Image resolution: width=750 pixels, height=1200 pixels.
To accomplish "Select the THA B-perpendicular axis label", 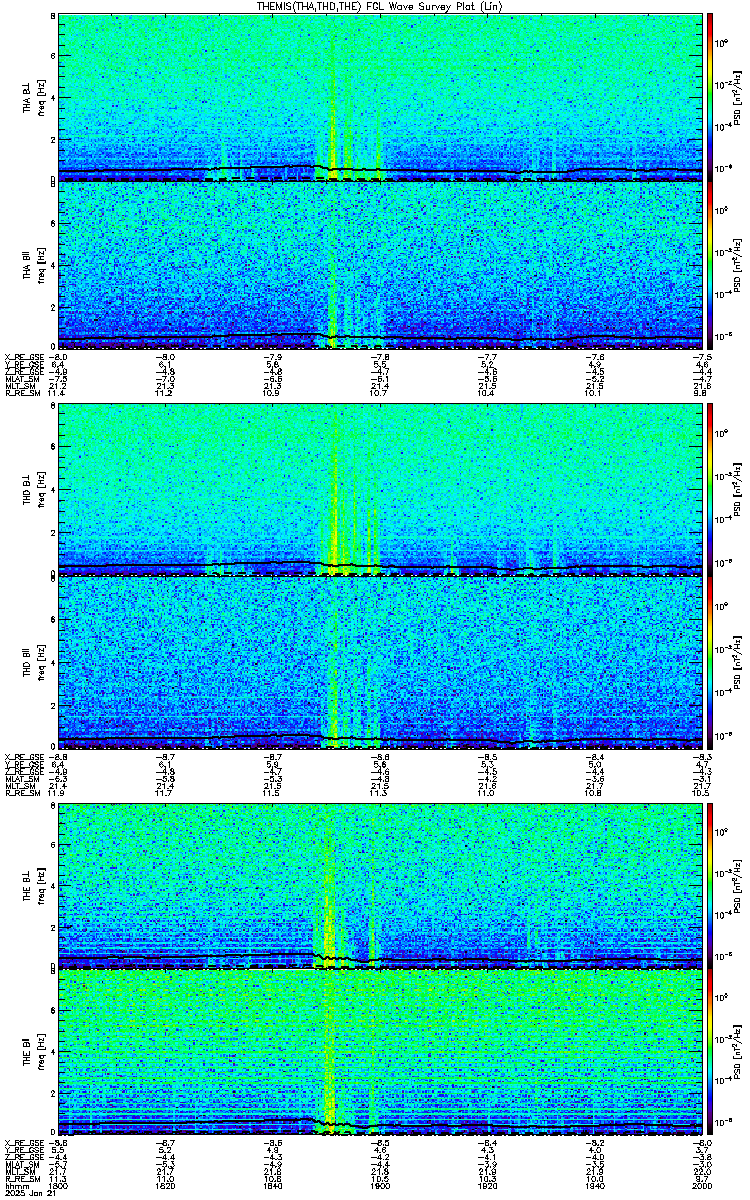I will pos(27,98).
